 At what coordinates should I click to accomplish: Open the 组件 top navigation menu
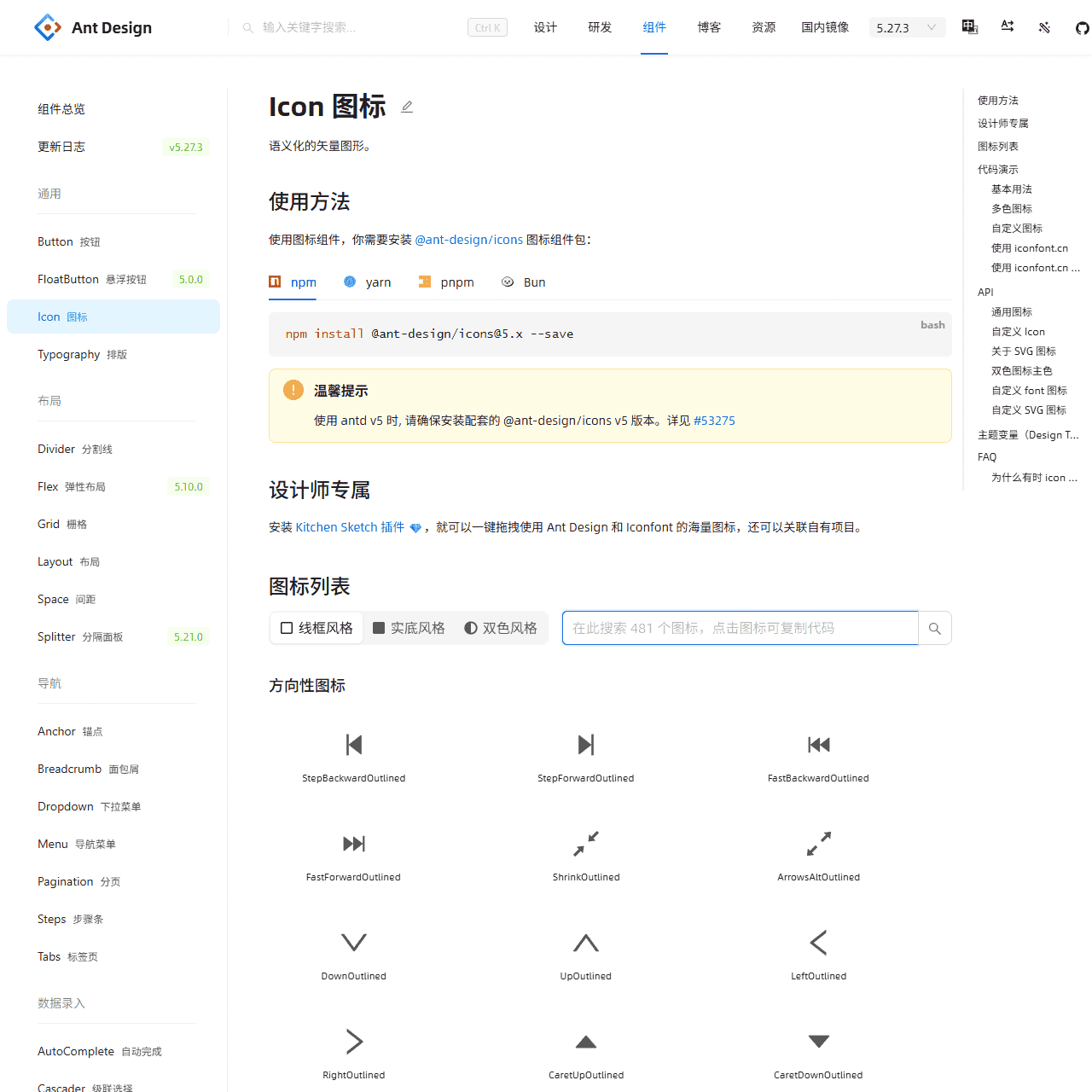[x=654, y=27]
